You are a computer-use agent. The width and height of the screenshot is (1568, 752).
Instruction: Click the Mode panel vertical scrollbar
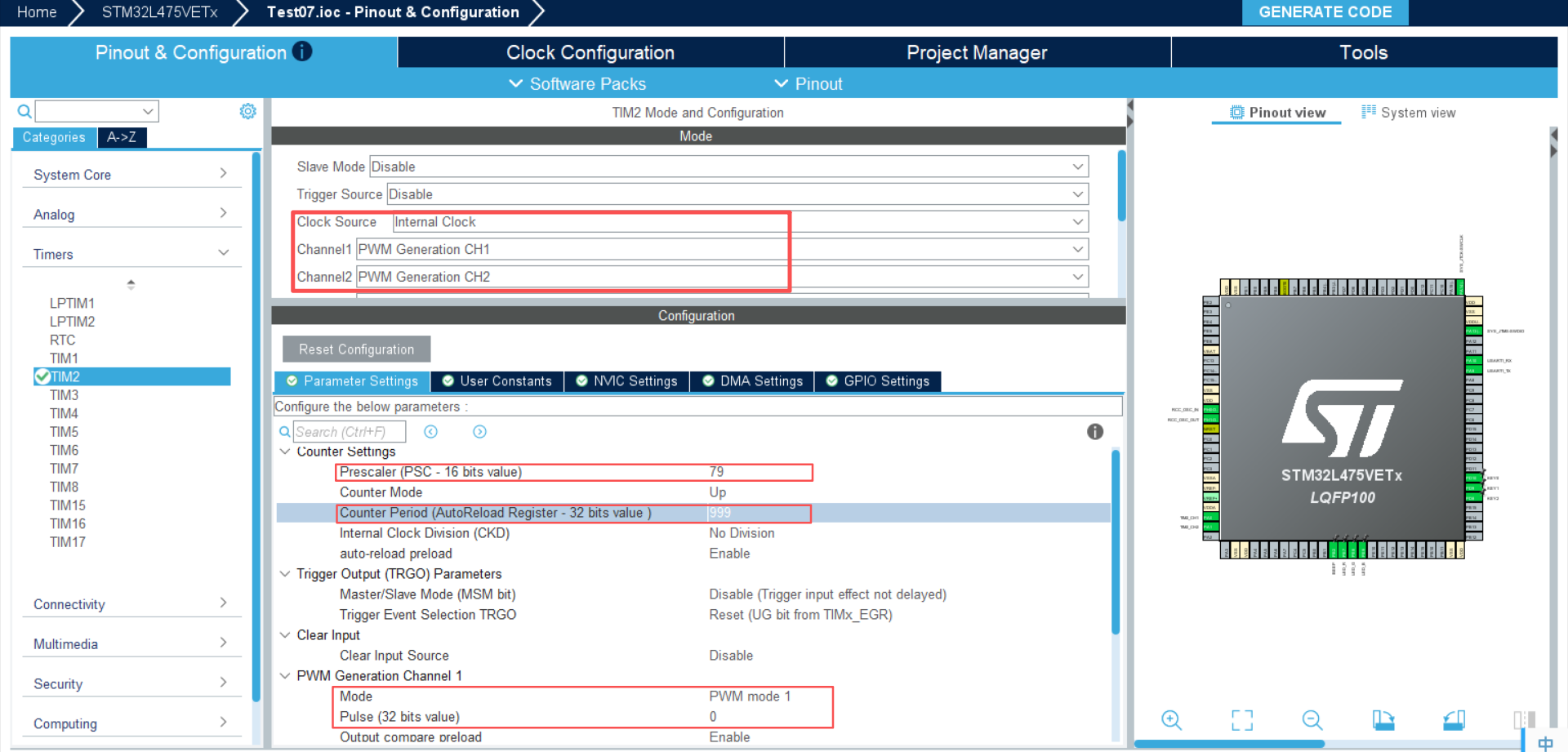click(x=1121, y=185)
